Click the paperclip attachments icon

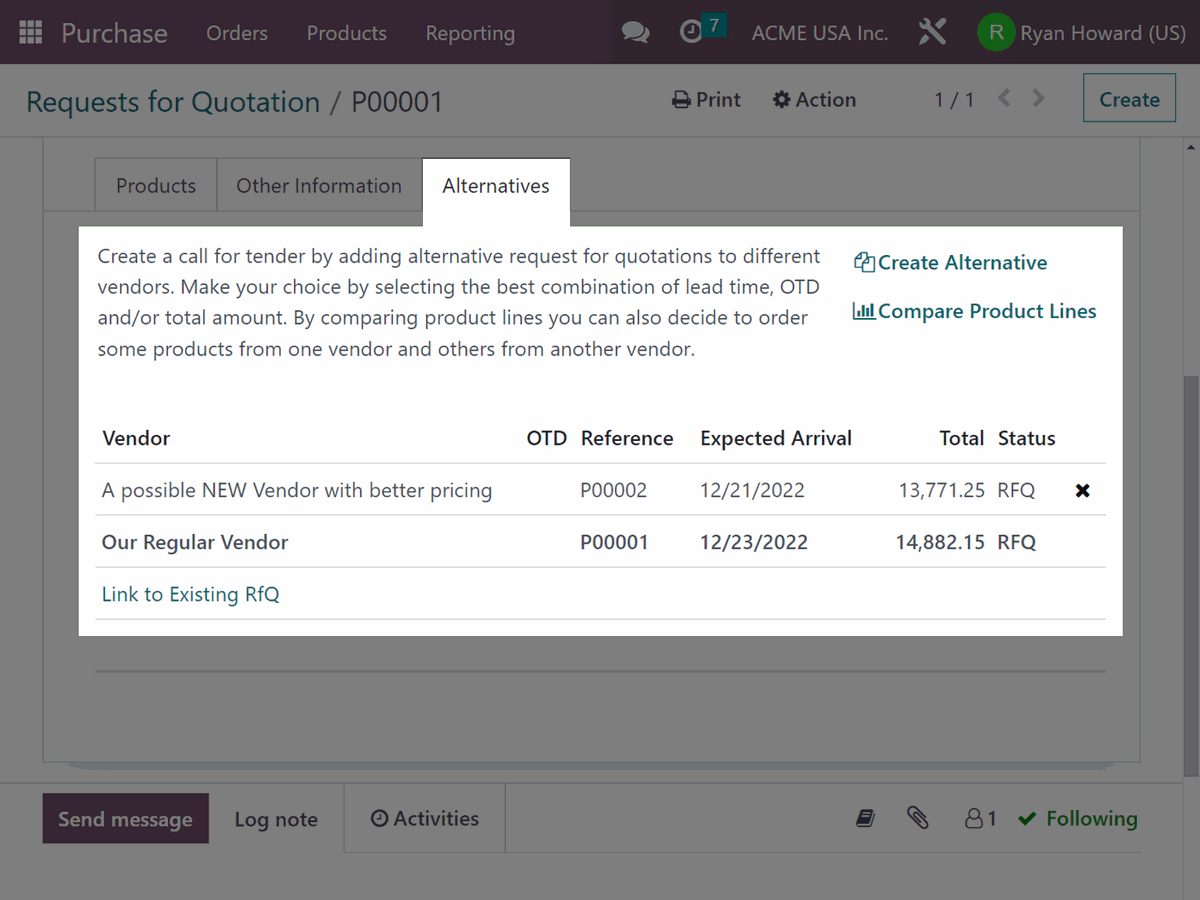point(918,819)
